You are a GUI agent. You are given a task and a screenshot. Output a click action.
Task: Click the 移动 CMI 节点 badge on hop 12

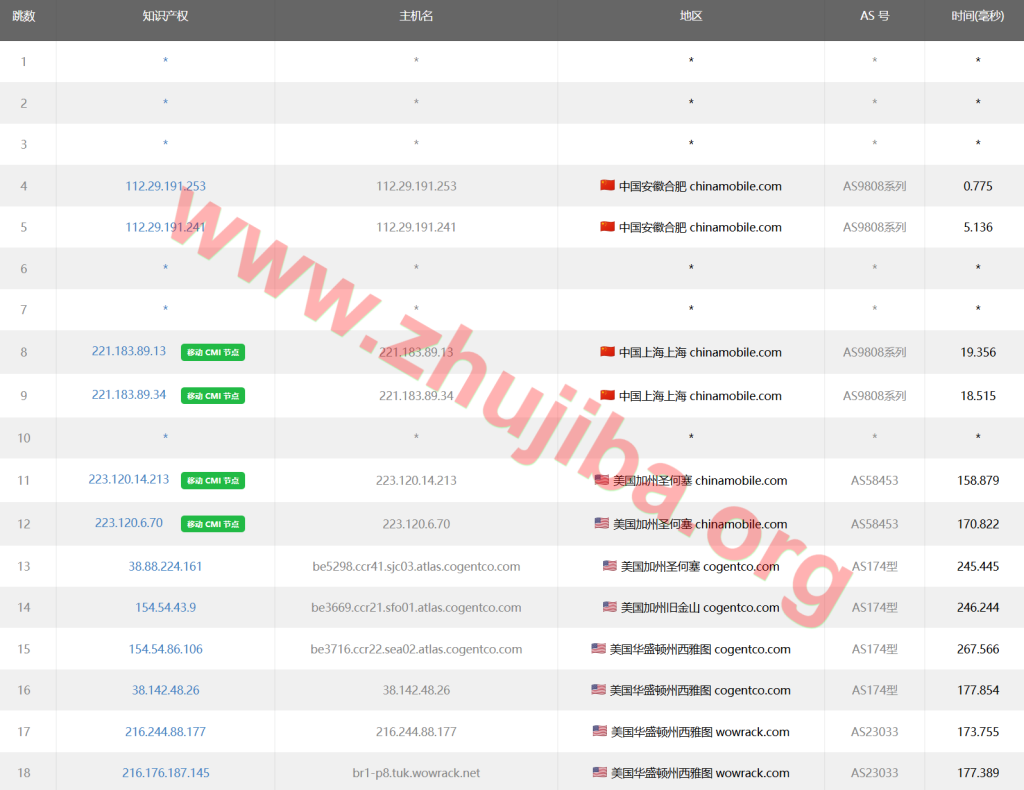click(x=212, y=523)
